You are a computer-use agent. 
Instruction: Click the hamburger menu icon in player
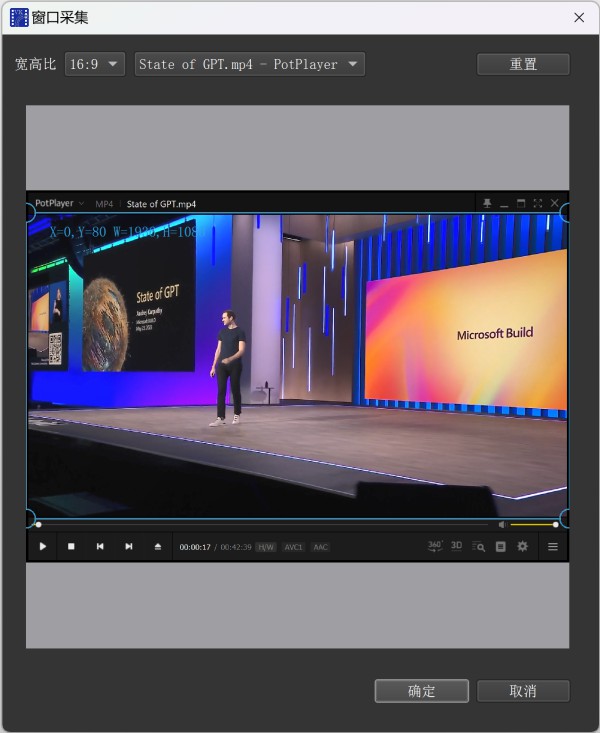(x=553, y=546)
